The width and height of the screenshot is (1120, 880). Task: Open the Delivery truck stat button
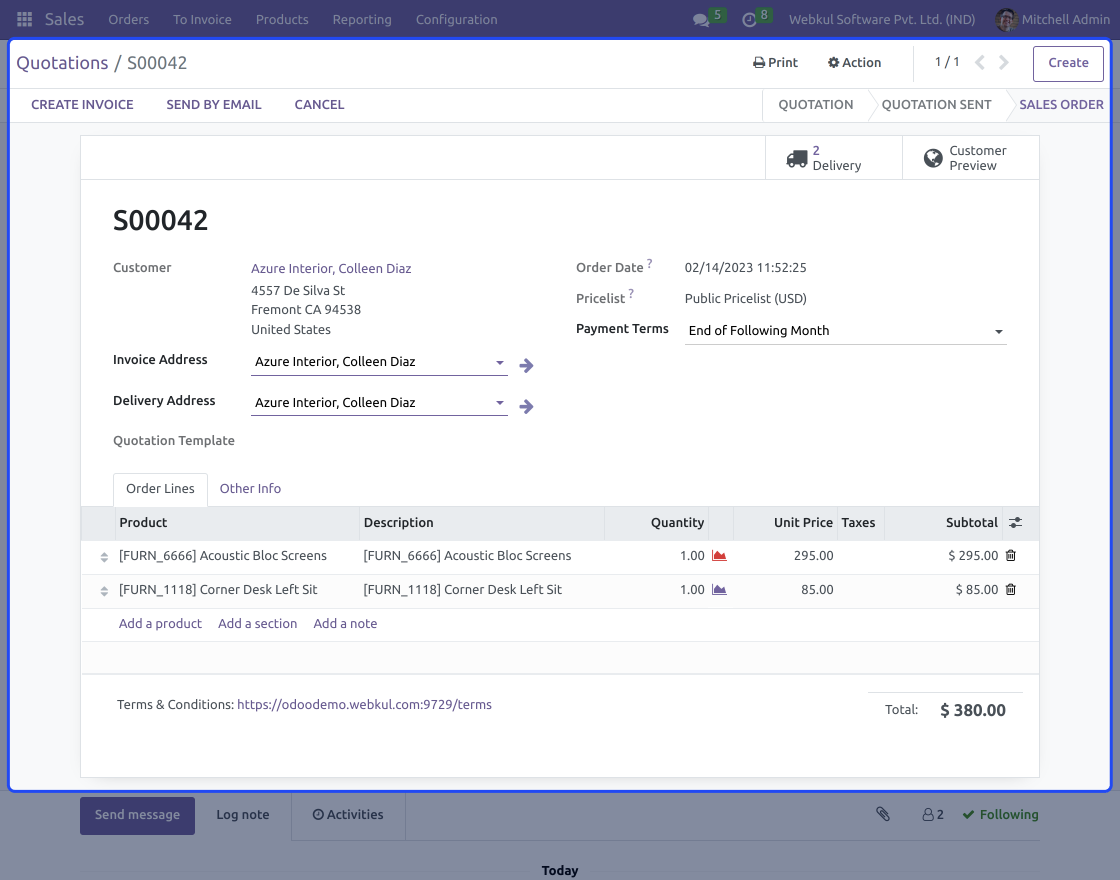tap(834, 158)
